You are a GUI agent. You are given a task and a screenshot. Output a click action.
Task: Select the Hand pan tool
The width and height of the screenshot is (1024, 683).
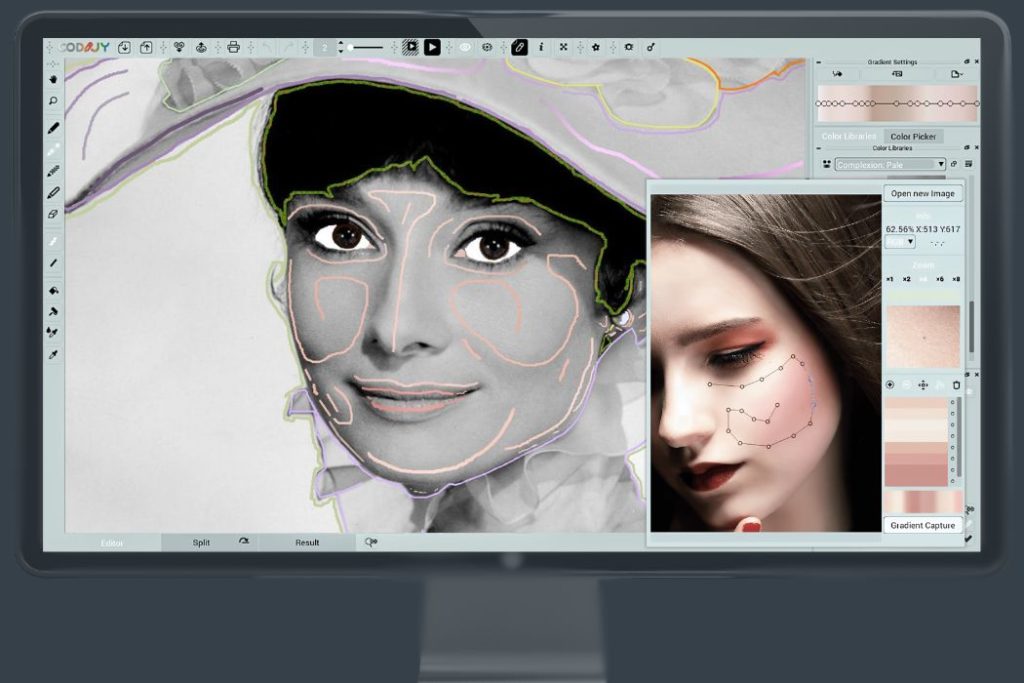pyautogui.click(x=55, y=78)
